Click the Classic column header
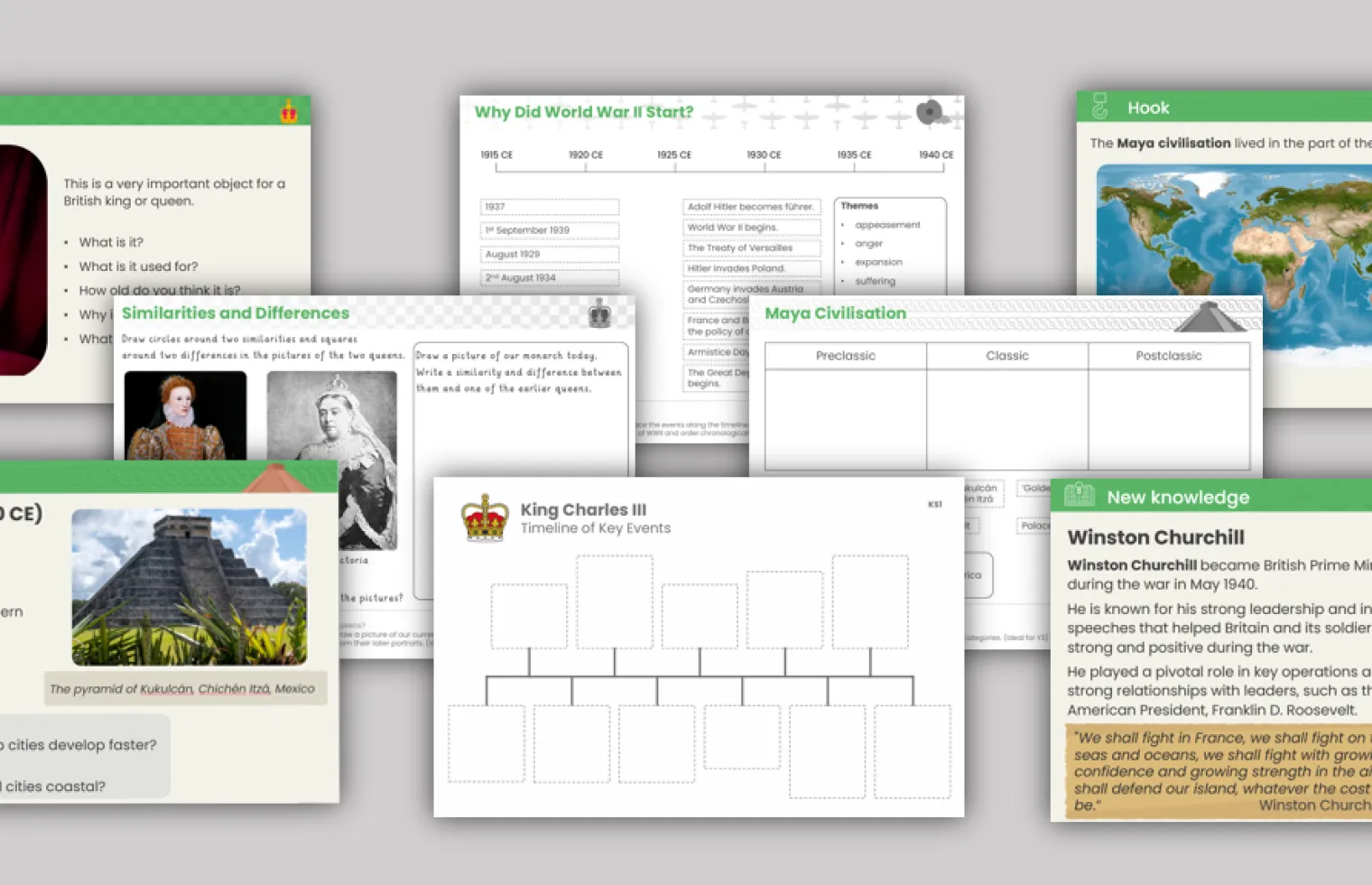This screenshot has width=1372, height=885. (1006, 356)
